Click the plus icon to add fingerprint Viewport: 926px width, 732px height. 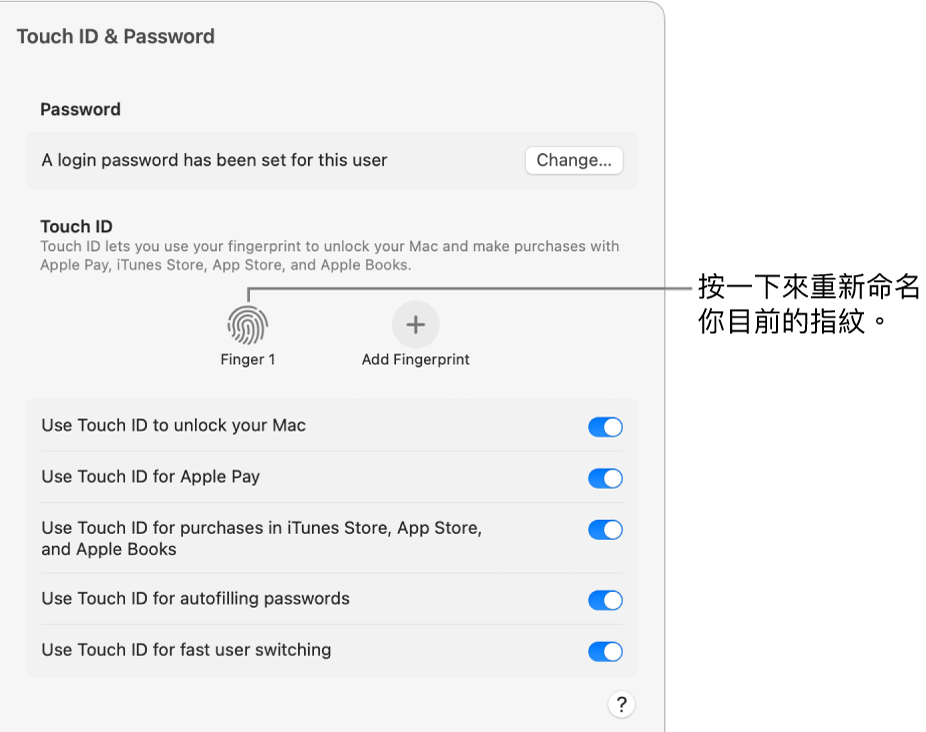[x=416, y=324]
